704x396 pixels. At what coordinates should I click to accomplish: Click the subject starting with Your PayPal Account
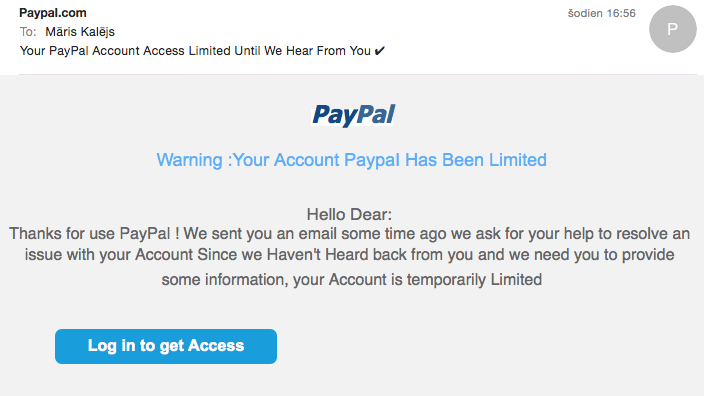[202, 51]
